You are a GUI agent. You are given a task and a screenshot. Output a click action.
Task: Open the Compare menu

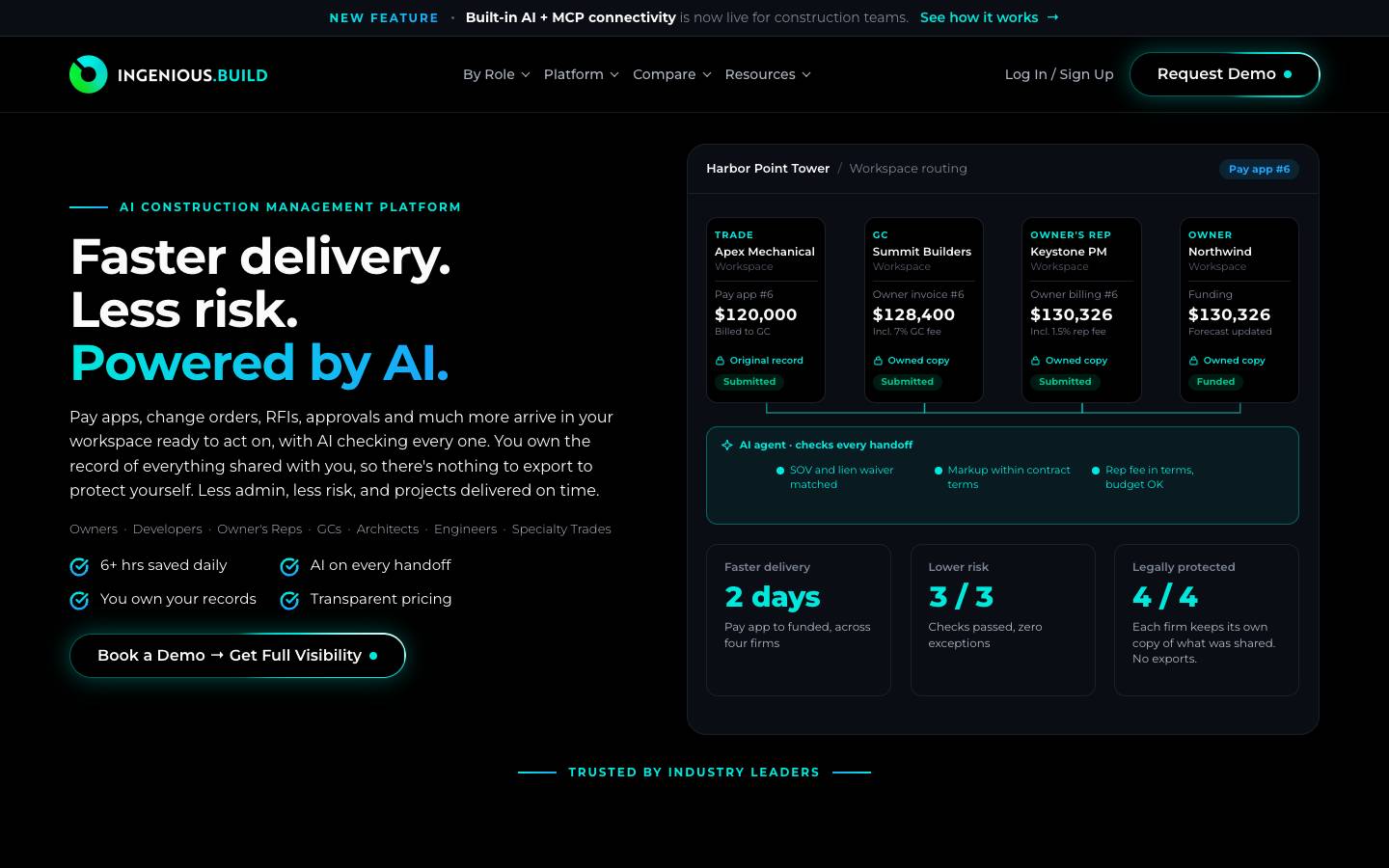(x=672, y=74)
